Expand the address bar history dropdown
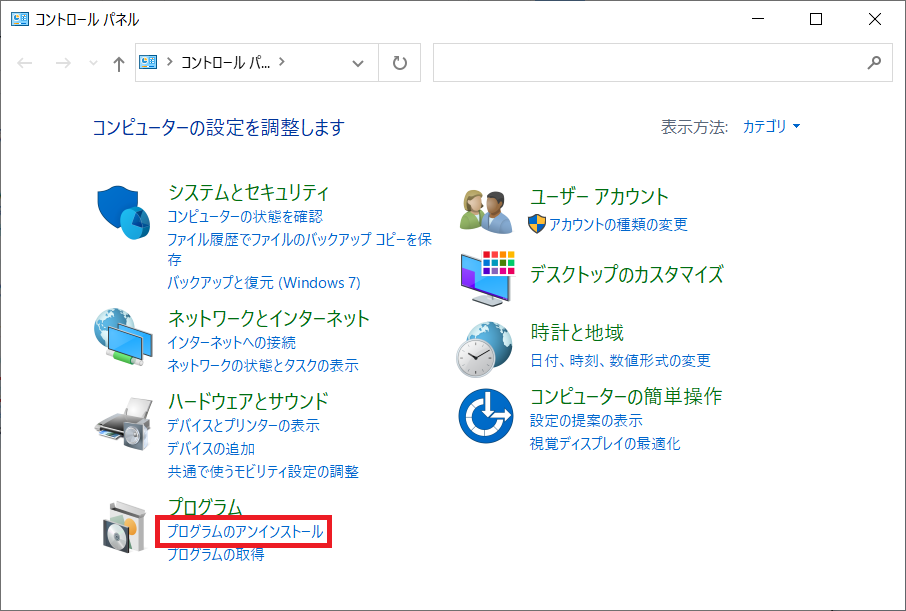Image resolution: width=906 pixels, height=611 pixels. 359,63
